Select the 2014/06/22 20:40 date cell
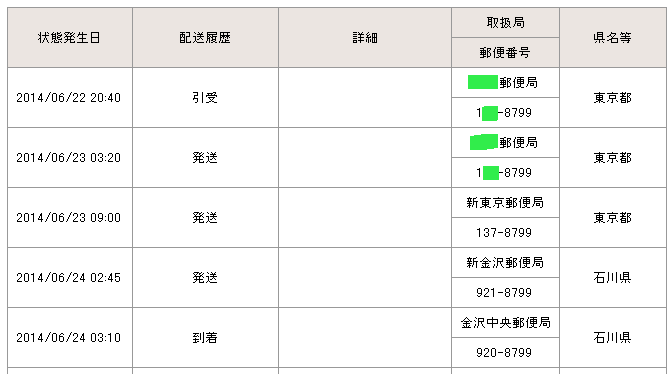 [70, 98]
